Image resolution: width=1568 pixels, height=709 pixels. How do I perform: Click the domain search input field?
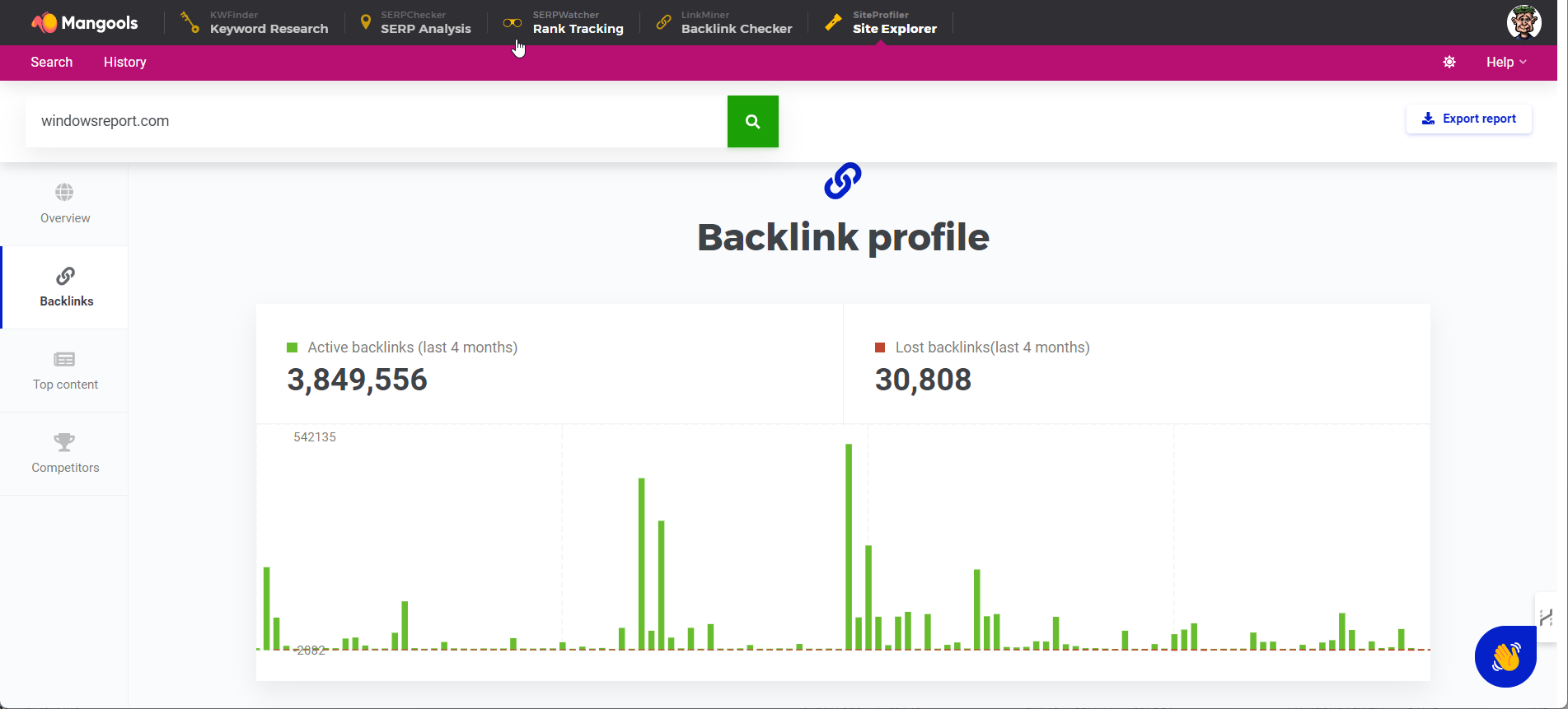tap(377, 121)
